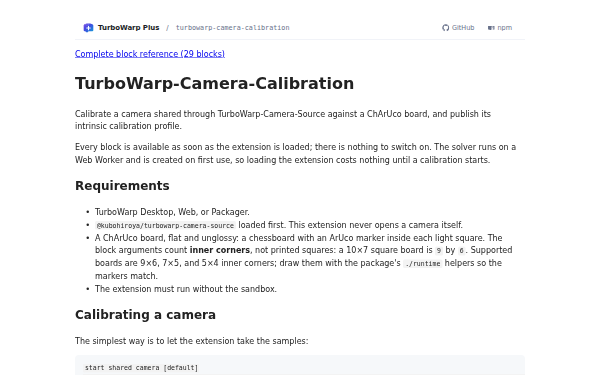The height and width of the screenshot is (375, 600).
Task: Click the GitHub octocat icon
Action: 445,28
